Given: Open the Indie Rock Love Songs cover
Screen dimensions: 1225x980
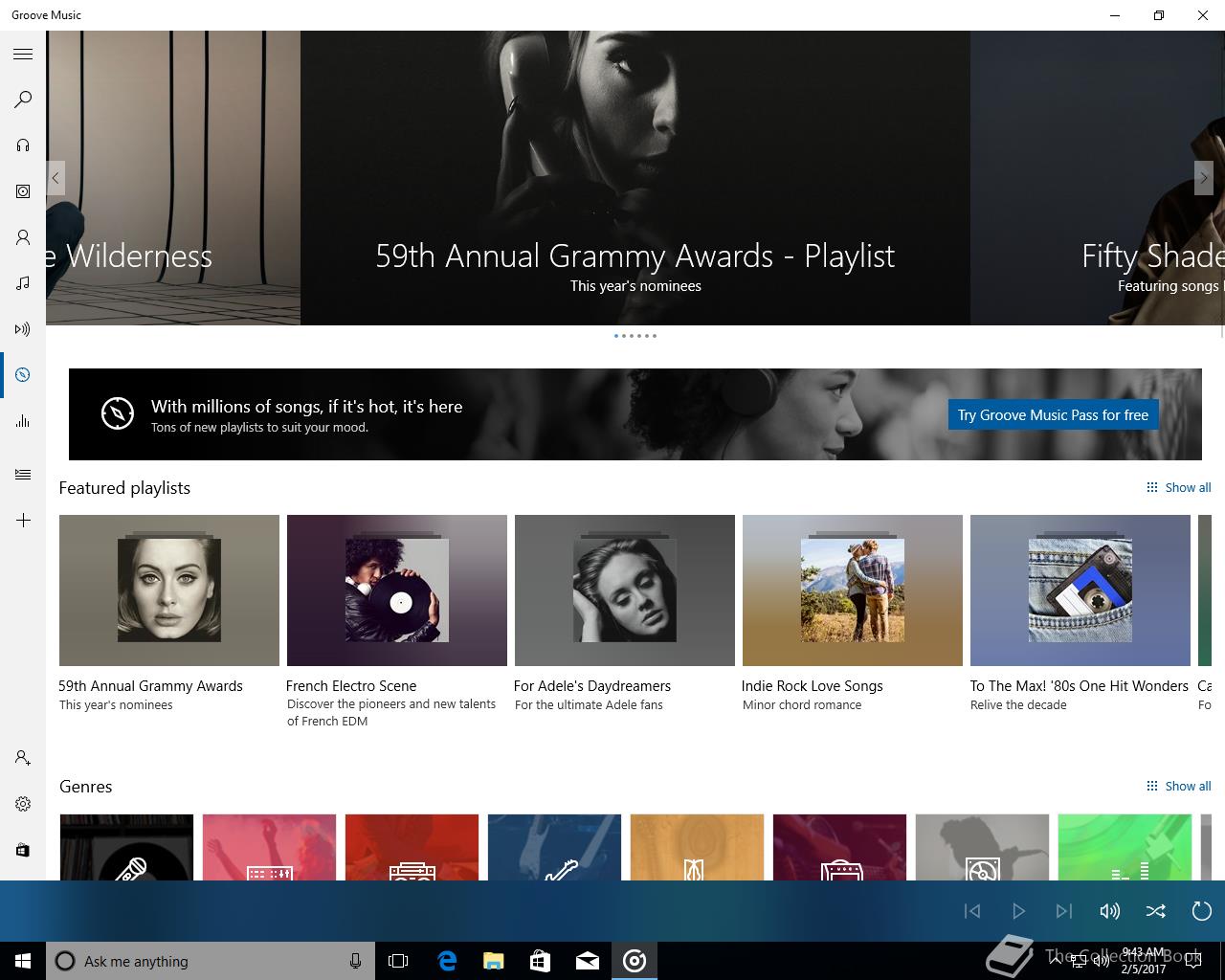Looking at the screenshot, I should [853, 590].
